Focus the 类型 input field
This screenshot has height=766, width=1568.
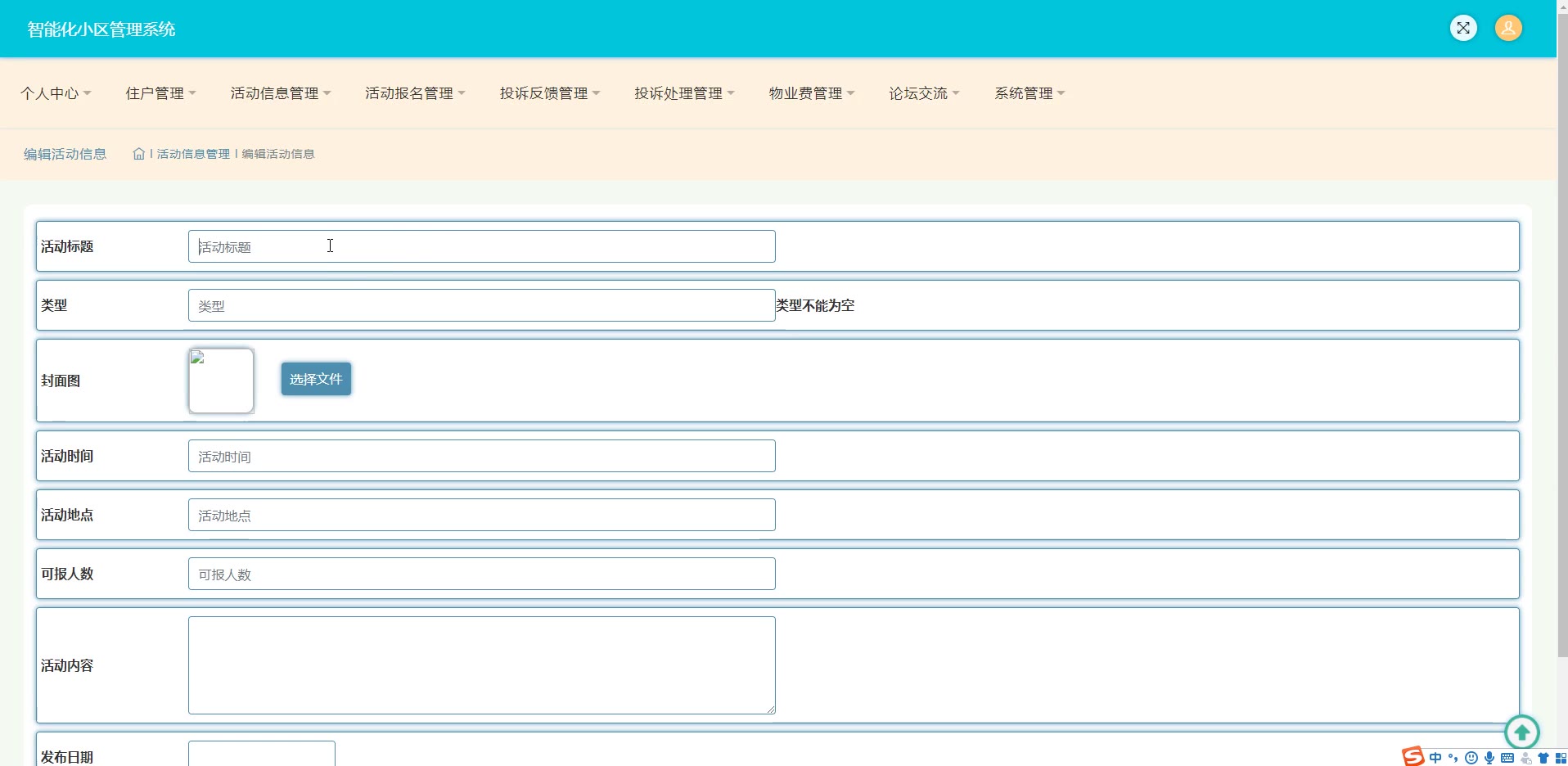481,305
